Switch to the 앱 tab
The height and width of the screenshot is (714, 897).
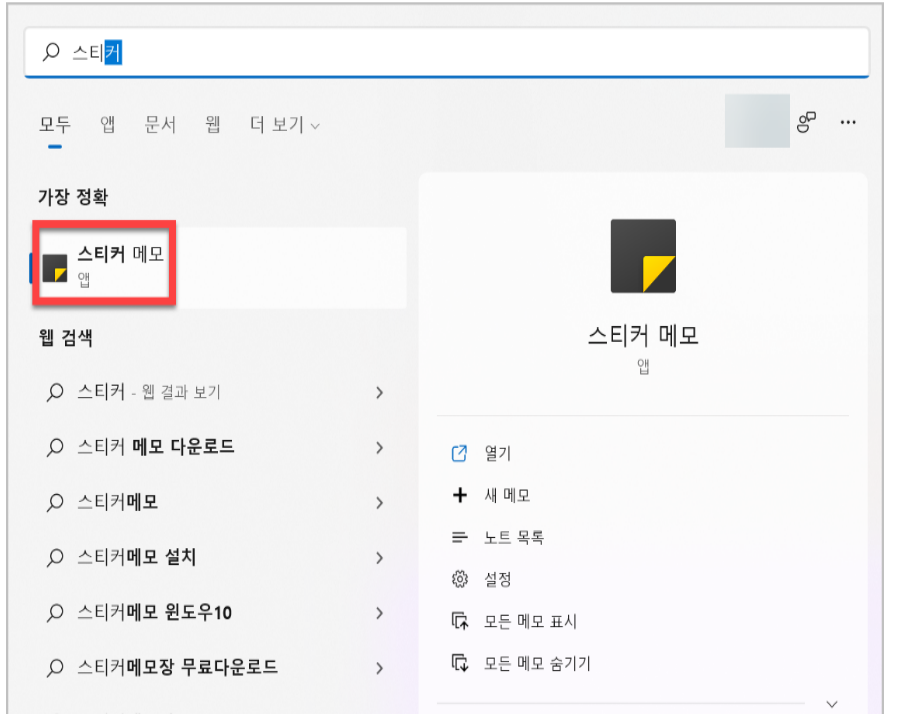(x=108, y=124)
